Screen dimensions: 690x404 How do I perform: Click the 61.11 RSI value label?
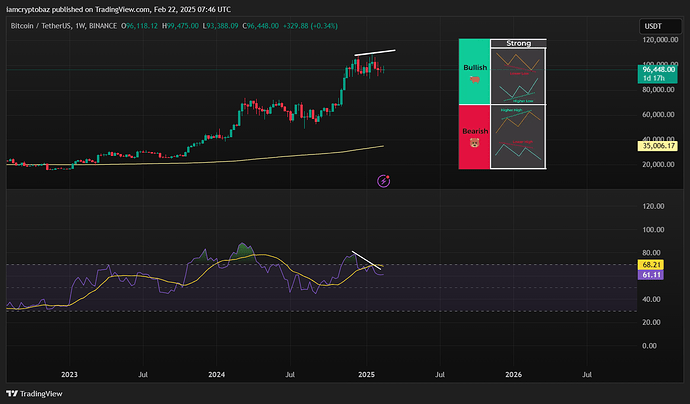coord(651,275)
